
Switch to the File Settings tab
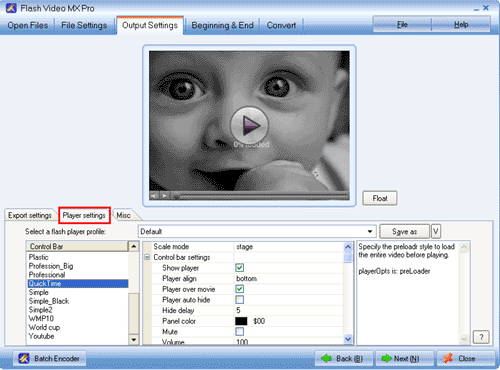point(84,25)
